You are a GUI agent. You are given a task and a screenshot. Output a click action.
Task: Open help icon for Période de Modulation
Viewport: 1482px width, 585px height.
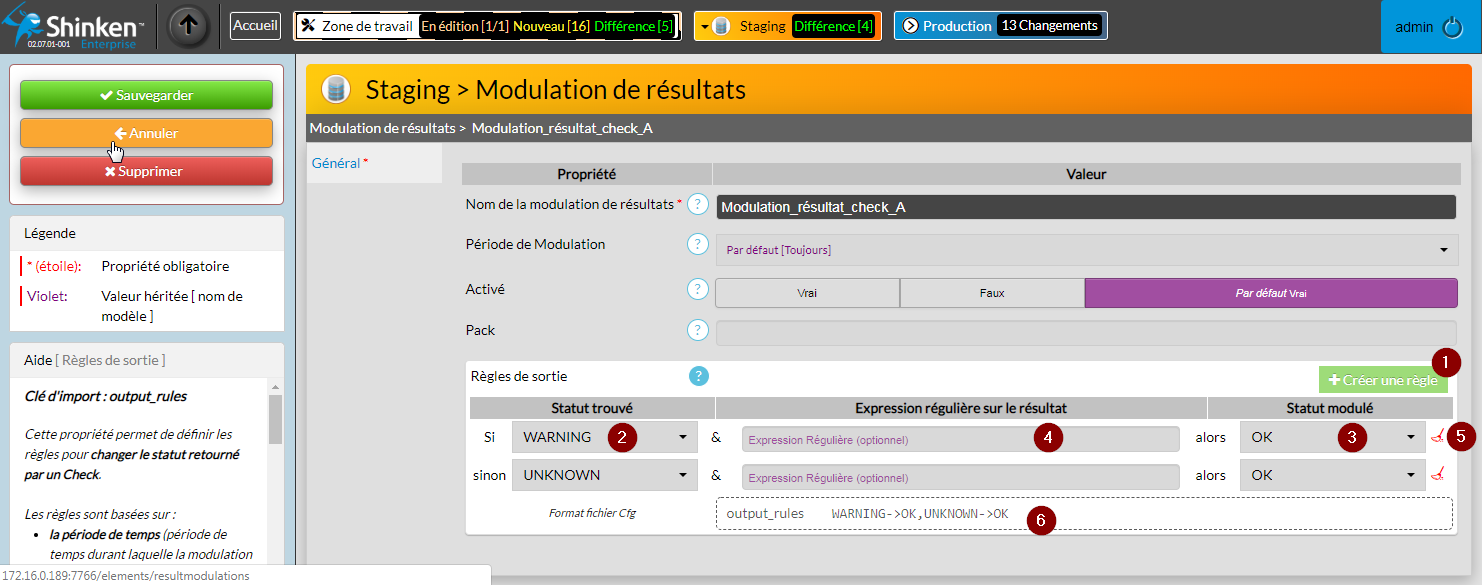pos(697,245)
